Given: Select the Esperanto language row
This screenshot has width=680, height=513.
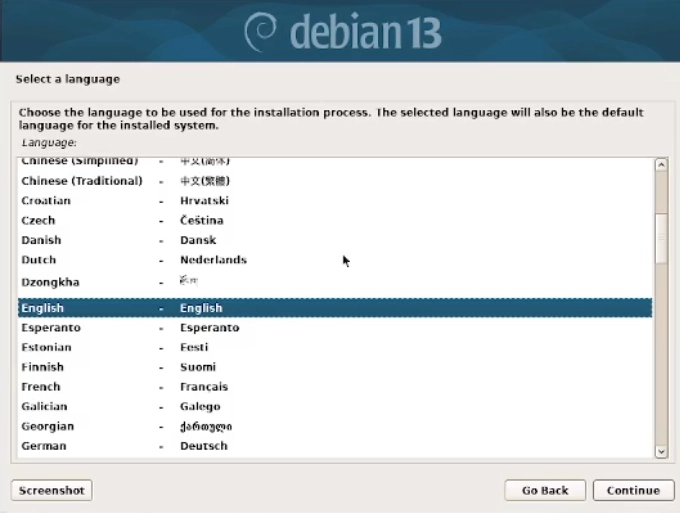Looking at the screenshot, I should click(335, 327).
